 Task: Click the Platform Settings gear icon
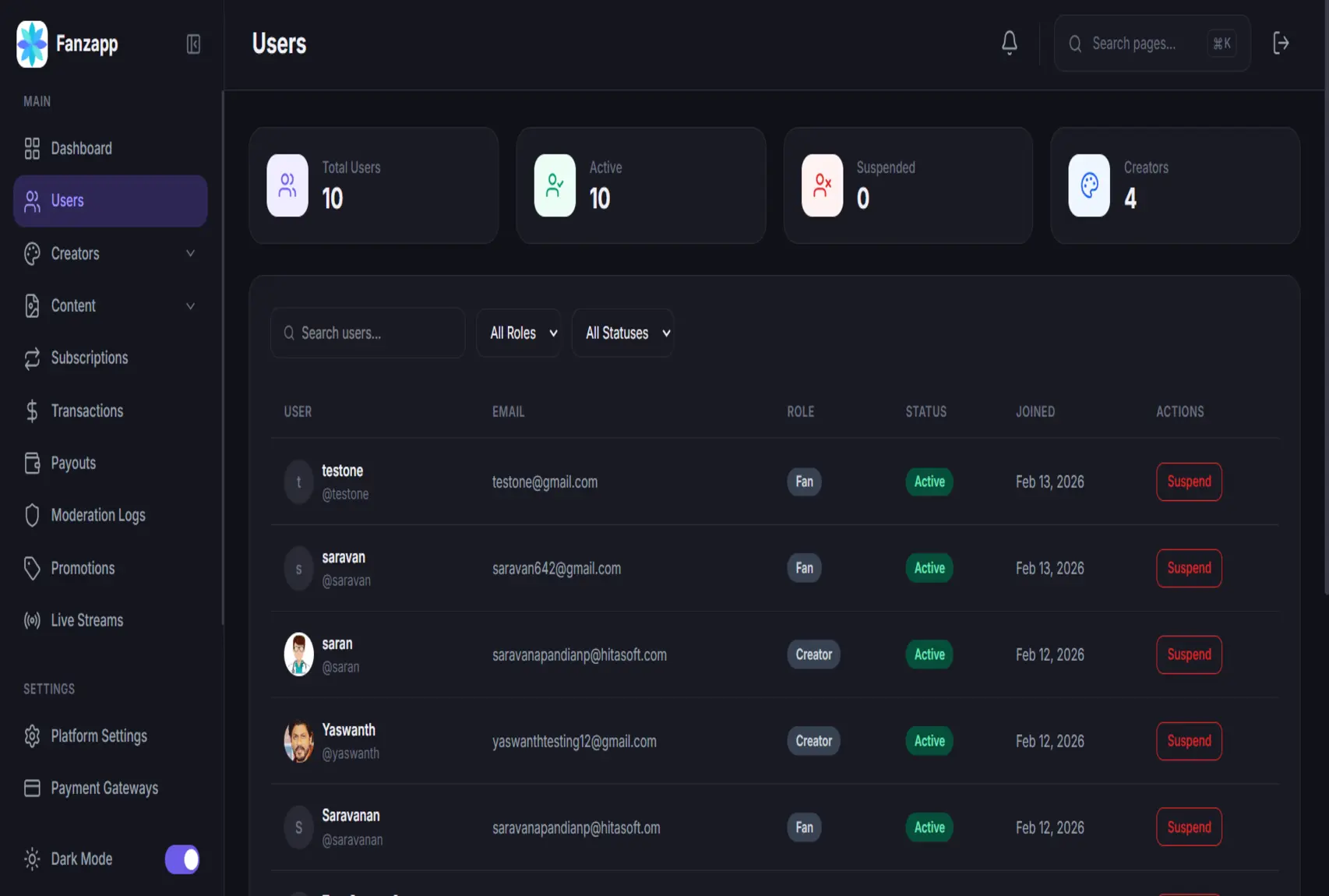(x=32, y=735)
